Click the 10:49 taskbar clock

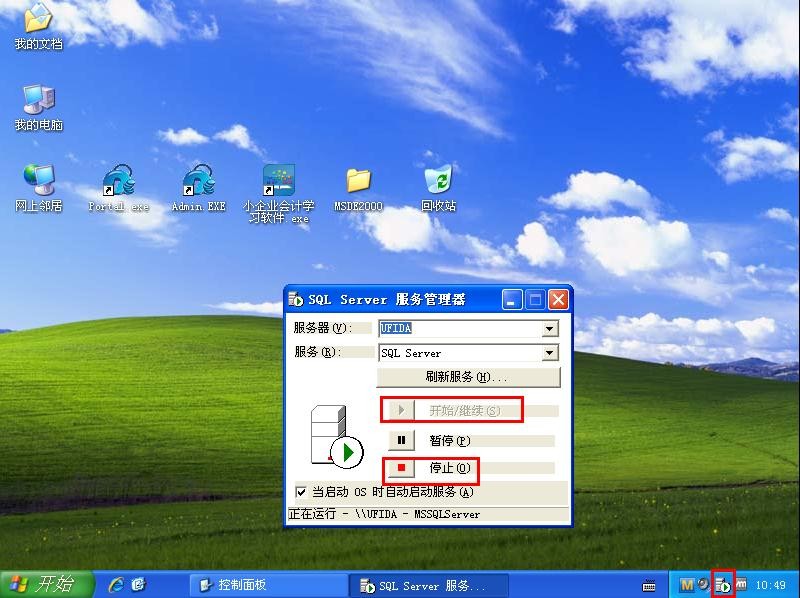click(770, 585)
